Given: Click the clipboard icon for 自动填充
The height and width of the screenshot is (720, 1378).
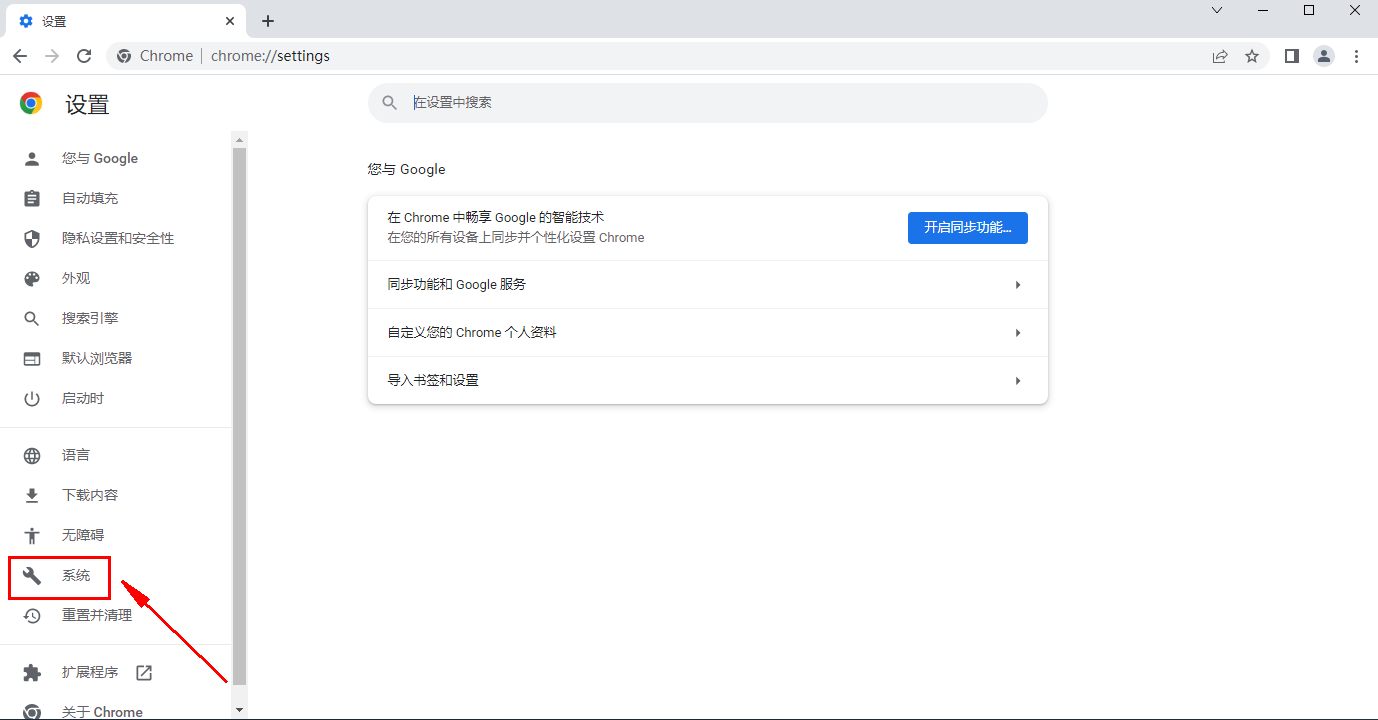Looking at the screenshot, I should point(32,198).
